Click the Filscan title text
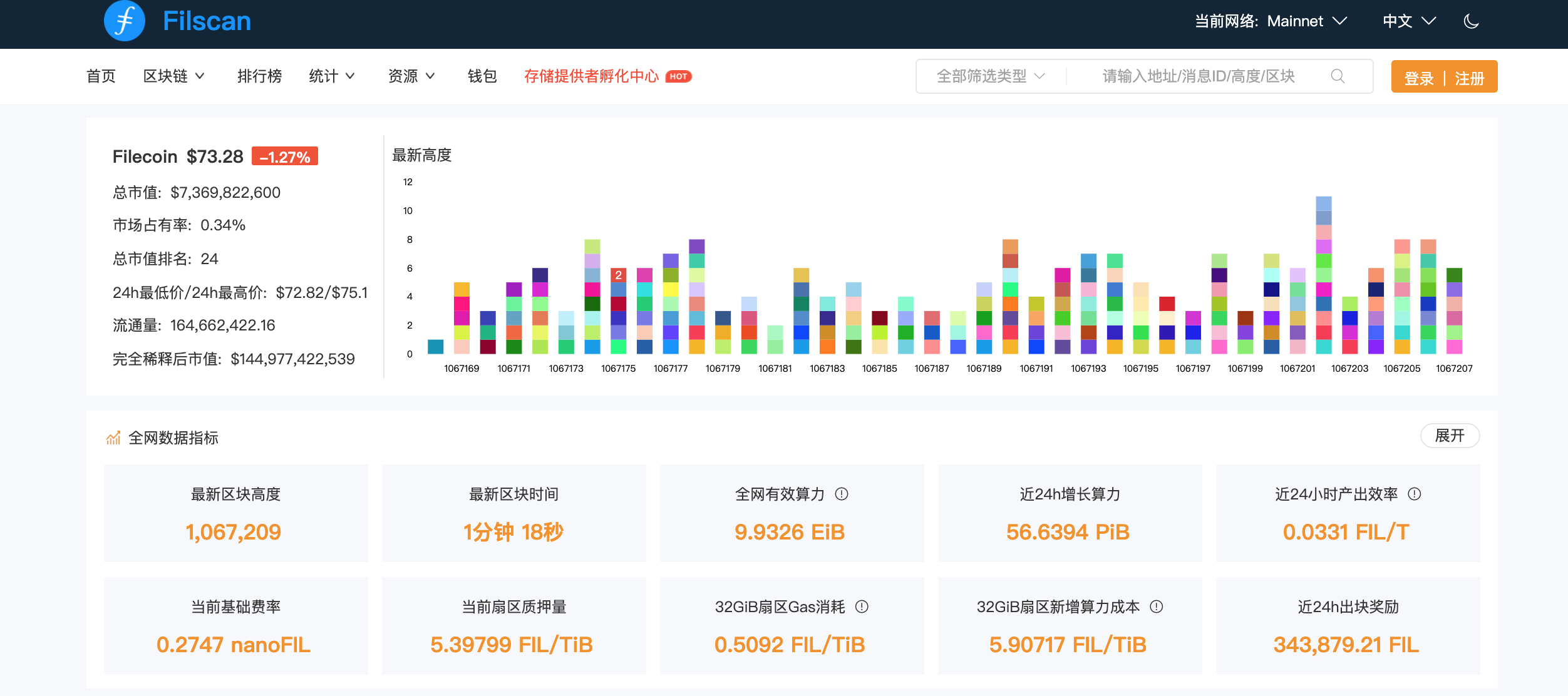 click(x=207, y=21)
